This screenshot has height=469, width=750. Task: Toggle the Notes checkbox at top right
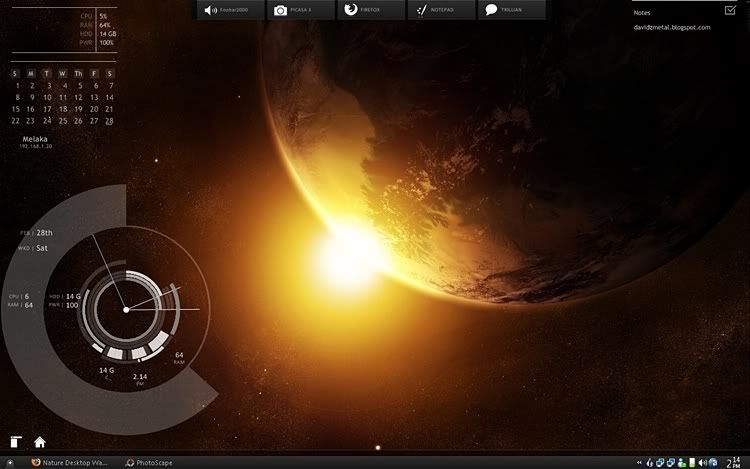click(730, 10)
